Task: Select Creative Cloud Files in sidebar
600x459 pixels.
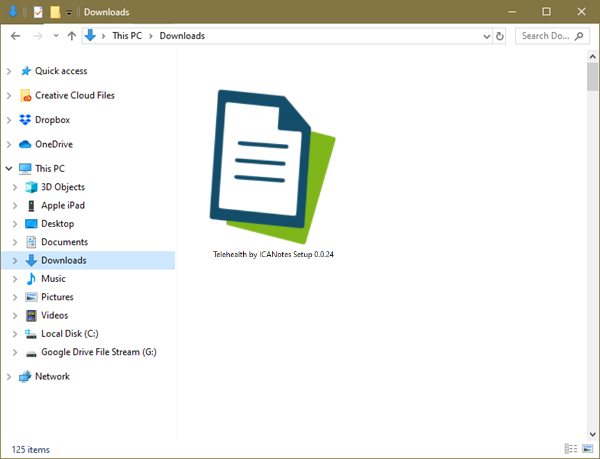Action: (74, 95)
